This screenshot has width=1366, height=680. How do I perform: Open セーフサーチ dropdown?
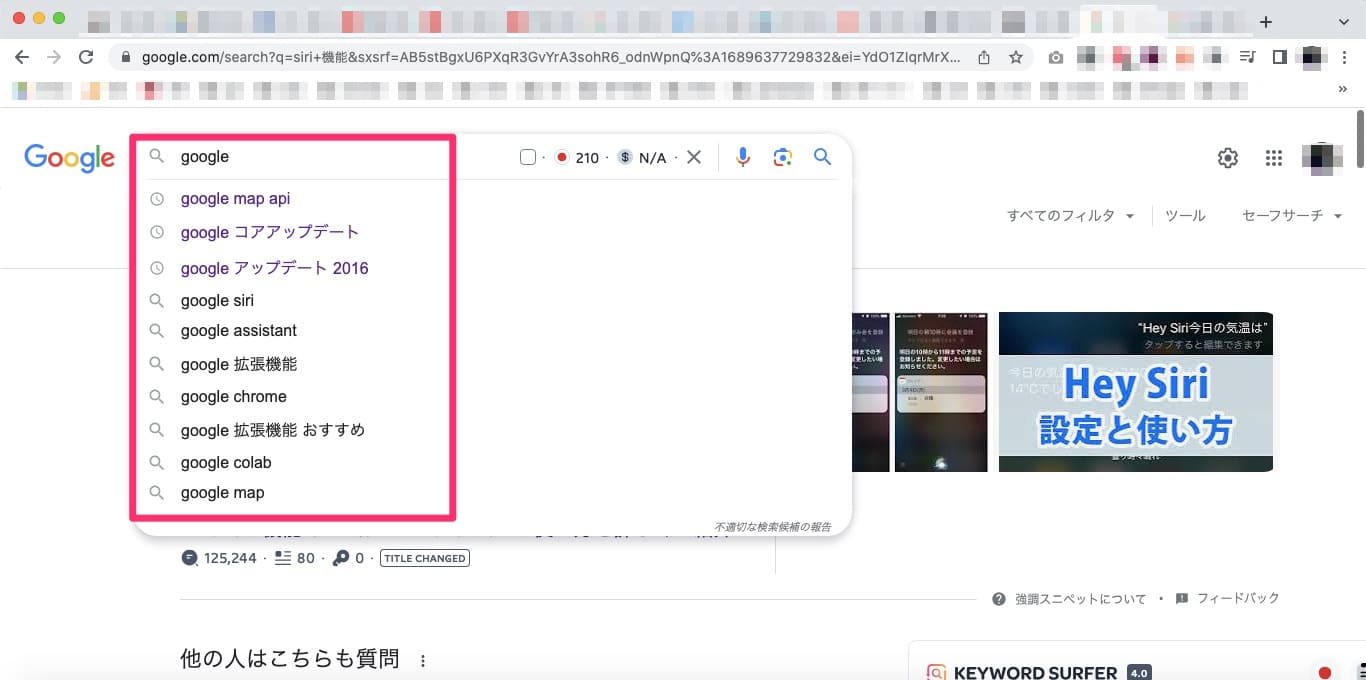(x=1292, y=216)
